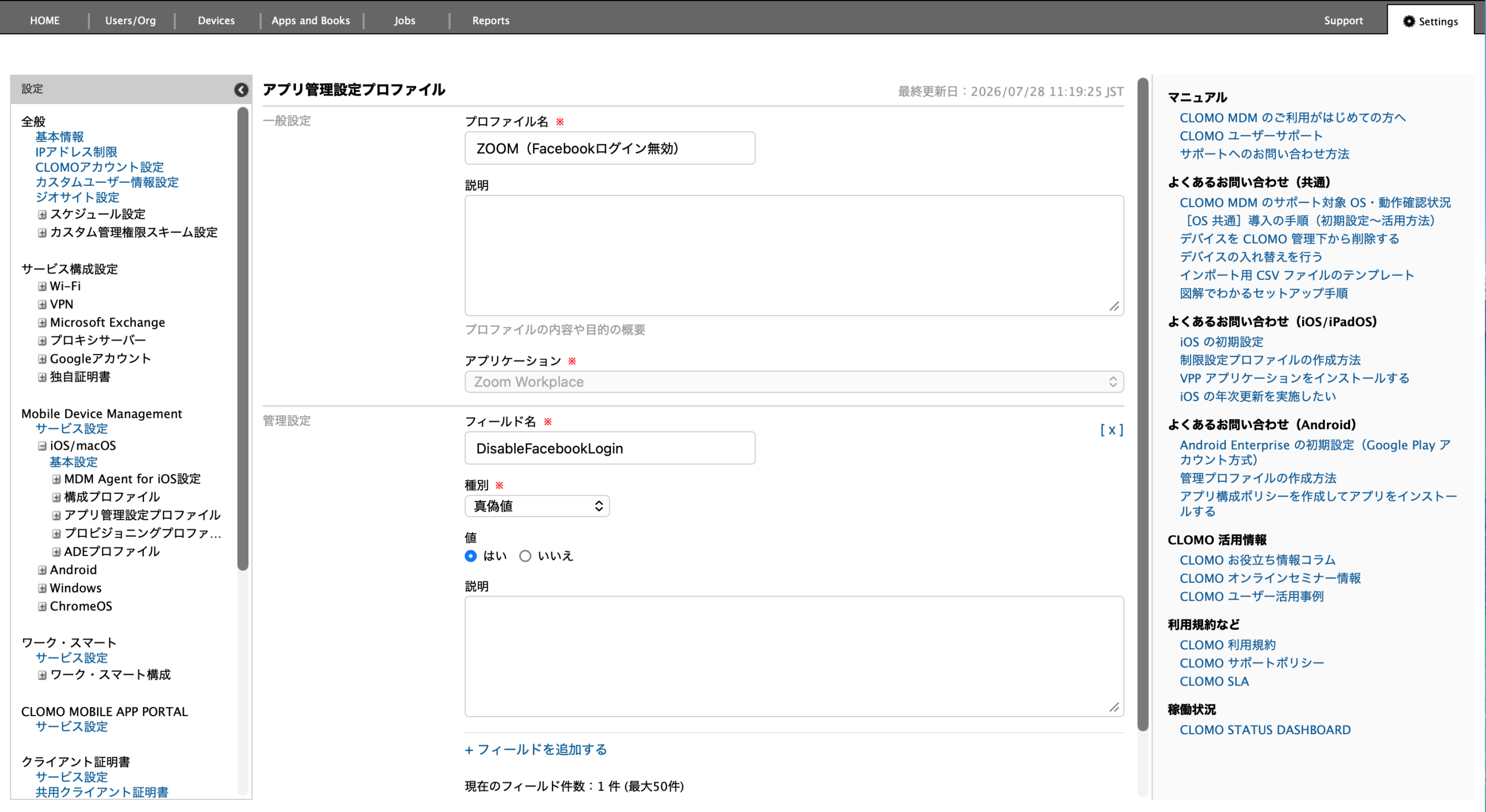Image resolution: width=1486 pixels, height=812 pixels.
Task: Collapse the iOS/macOS tree node
Action: (42, 446)
